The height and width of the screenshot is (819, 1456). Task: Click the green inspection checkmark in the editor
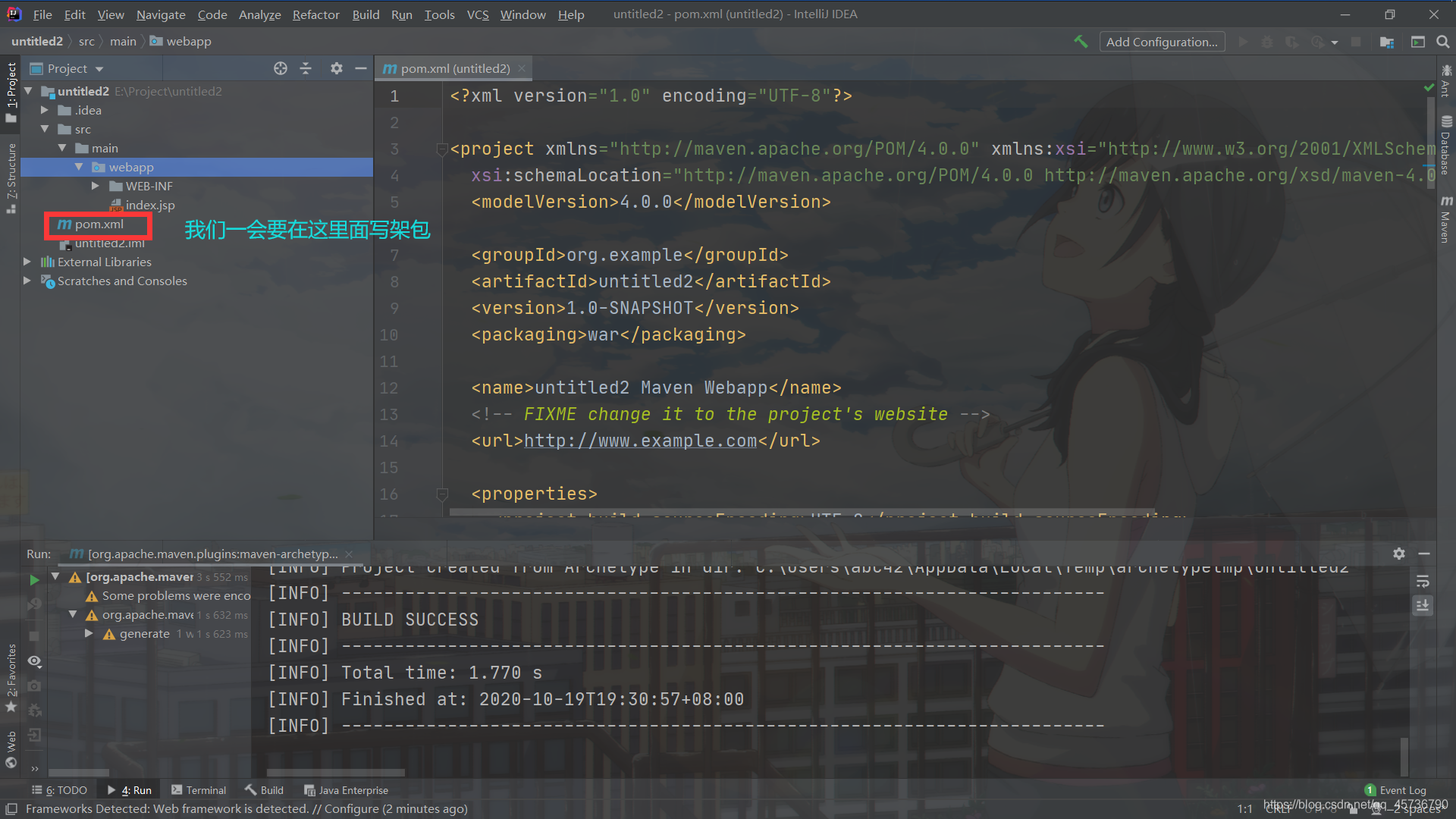click(1429, 88)
